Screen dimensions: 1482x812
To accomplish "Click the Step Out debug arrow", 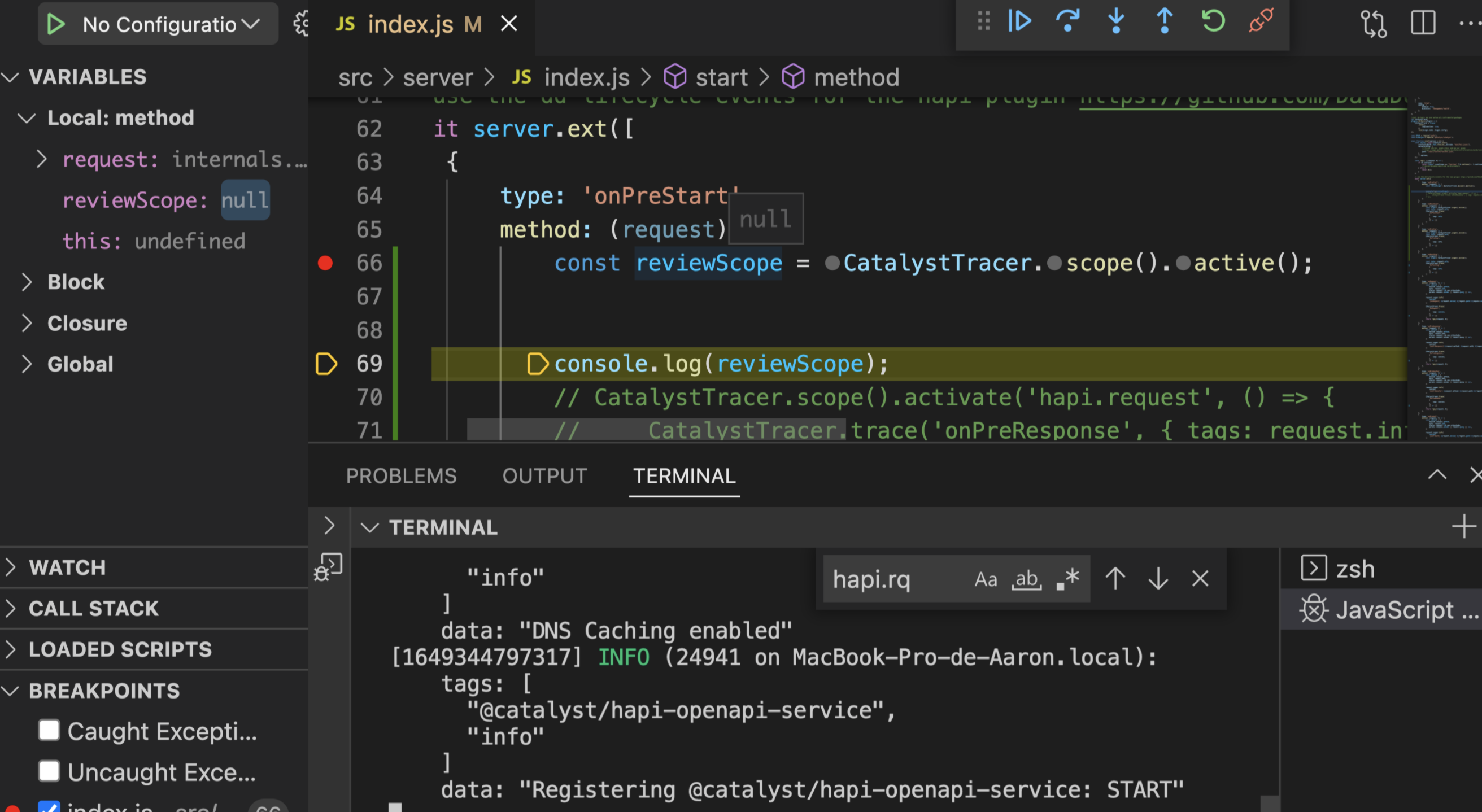I will pyautogui.click(x=1165, y=22).
